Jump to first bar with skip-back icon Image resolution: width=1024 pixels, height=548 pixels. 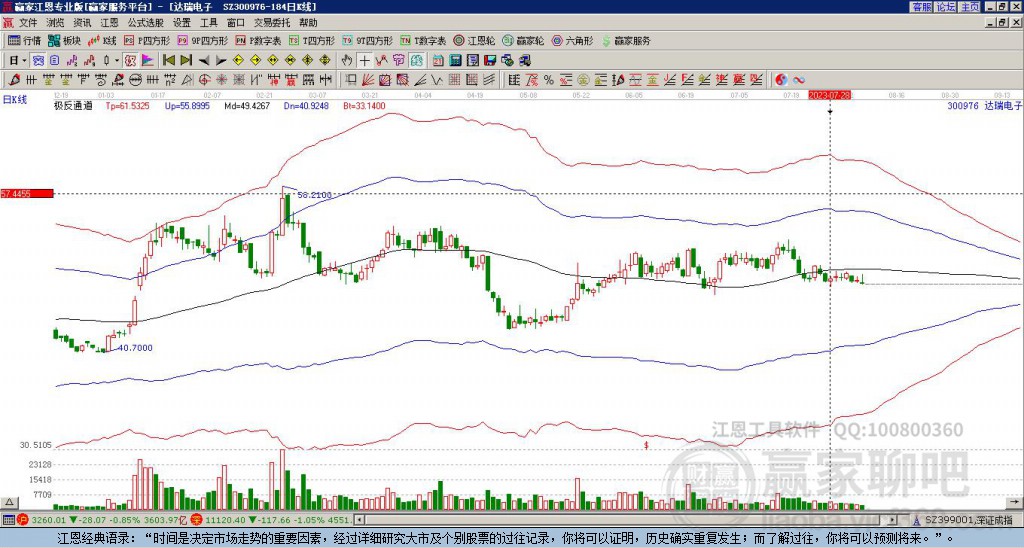[x=168, y=61]
